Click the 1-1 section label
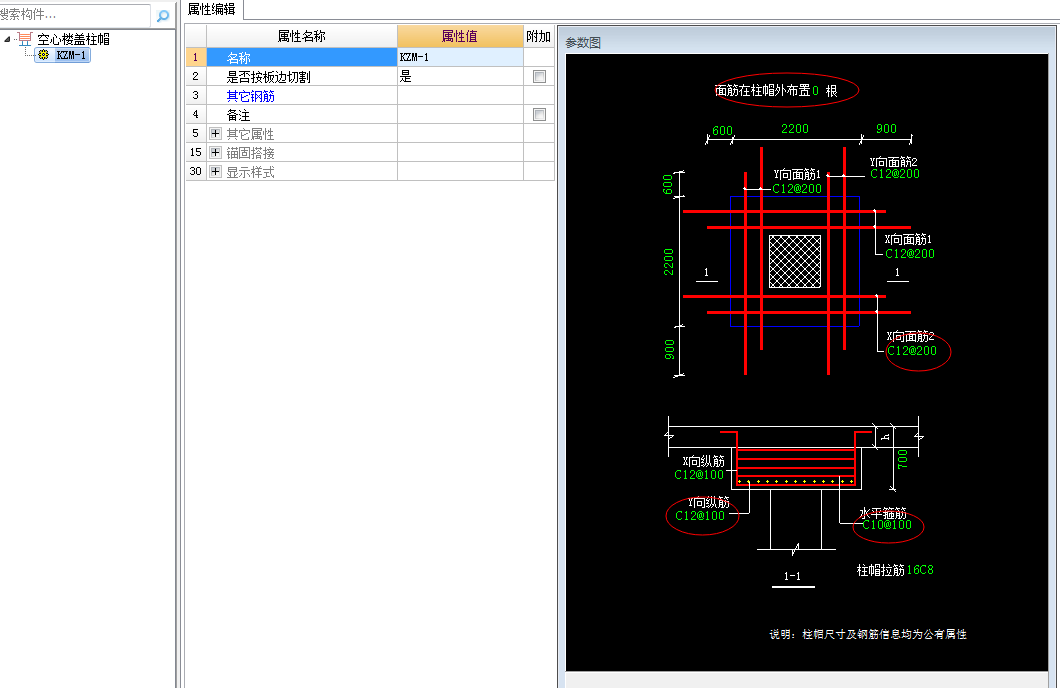 792,576
